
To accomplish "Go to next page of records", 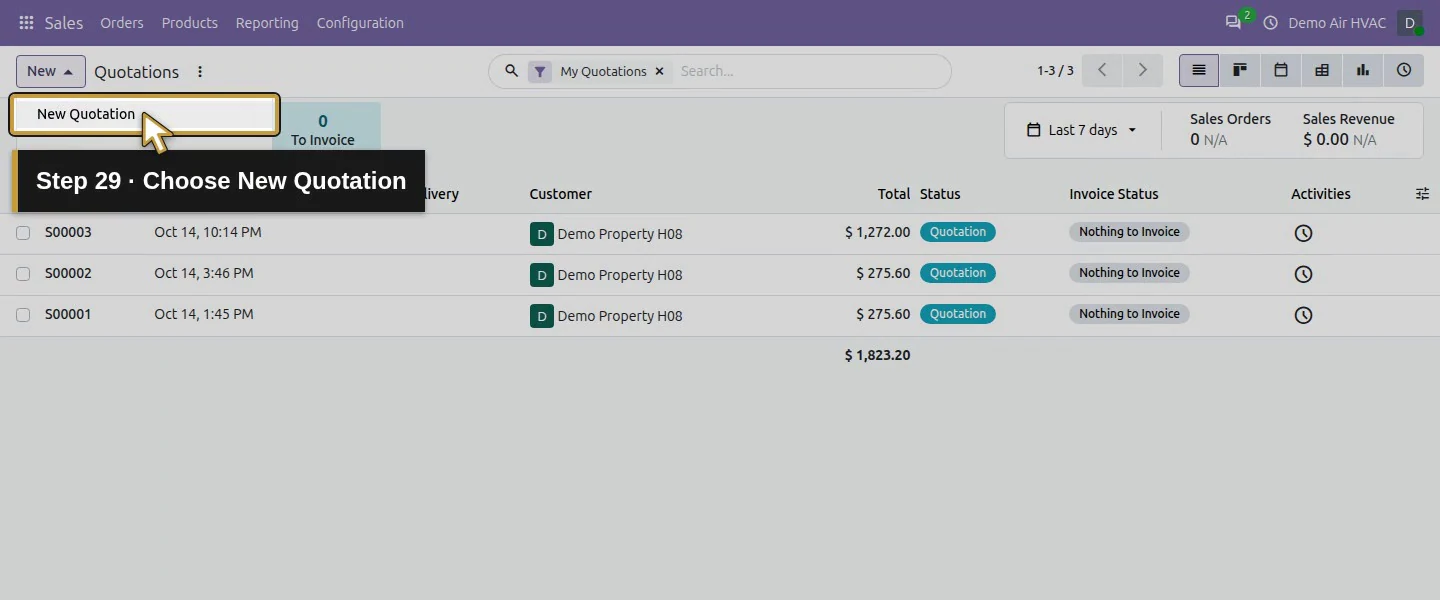I will [x=1142, y=71].
